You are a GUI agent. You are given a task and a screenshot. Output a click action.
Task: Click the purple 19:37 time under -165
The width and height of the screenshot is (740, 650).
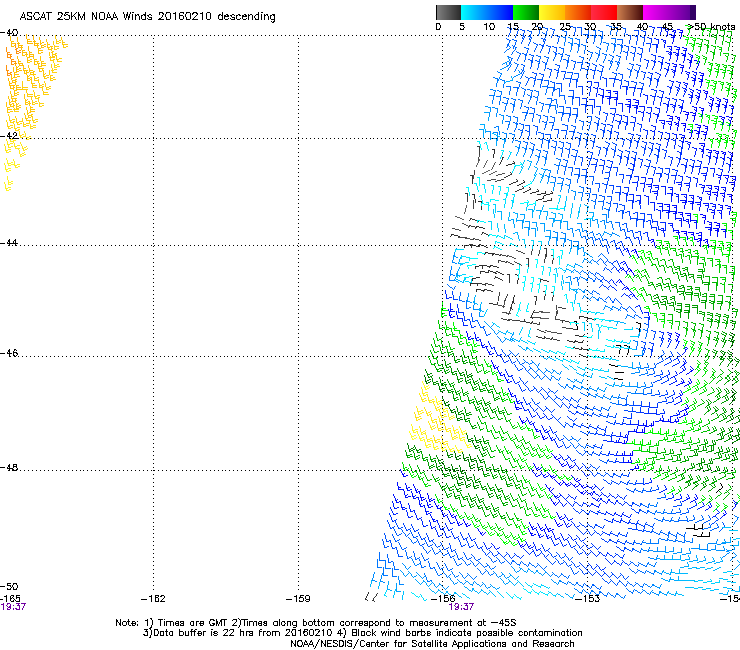tap(13, 607)
